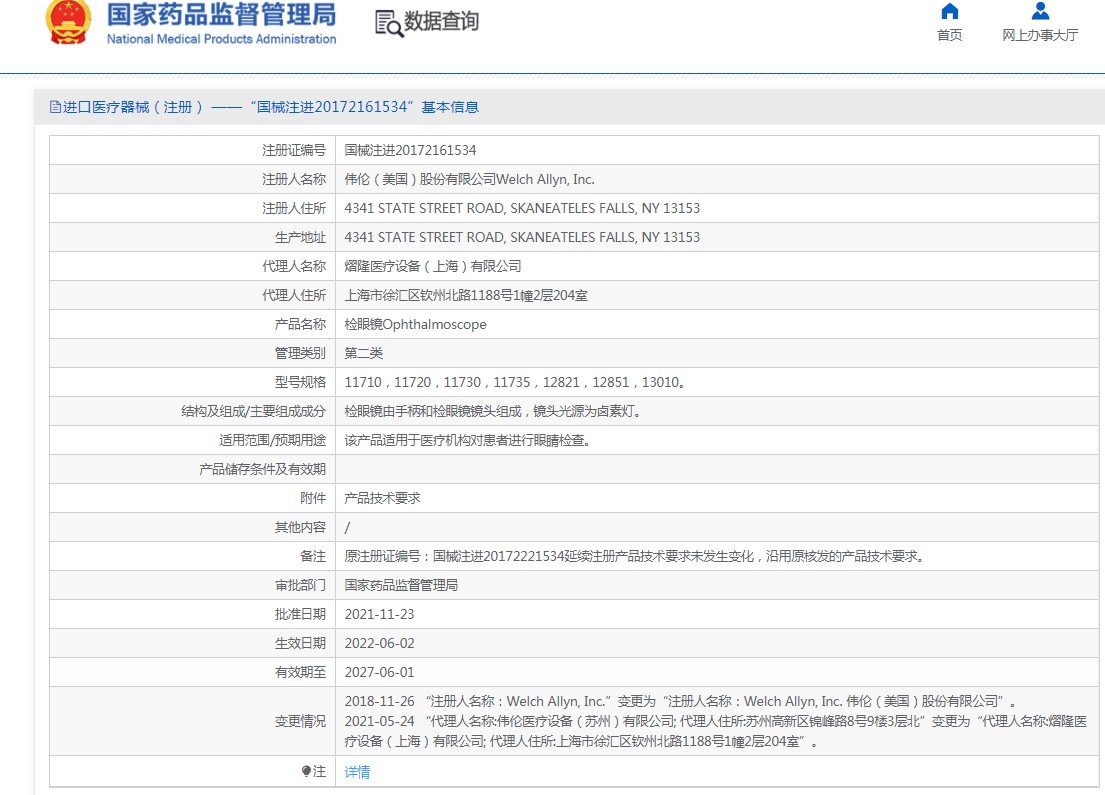Image resolution: width=1105 pixels, height=795 pixels.
Task: Select the 注册人住所 label cell
Action: pos(192,208)
